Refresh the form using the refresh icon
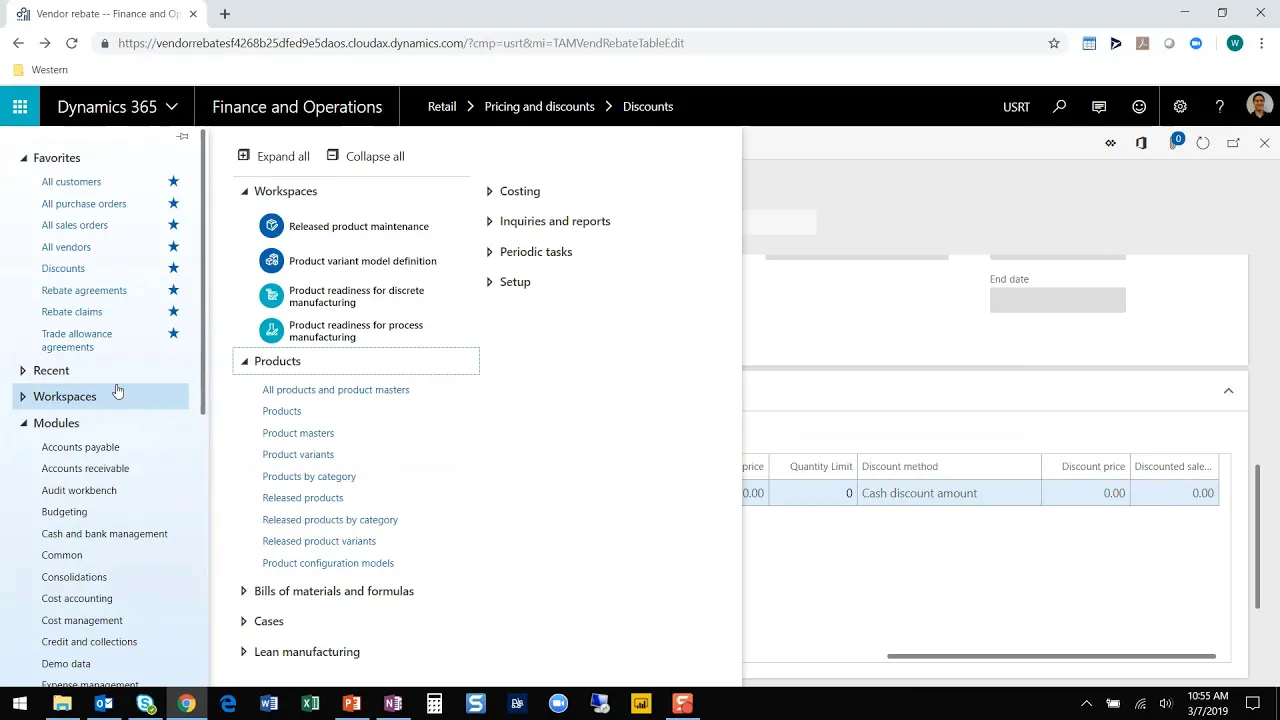This screenshot has height=720, width=1280. click(x=1203, y=143)
